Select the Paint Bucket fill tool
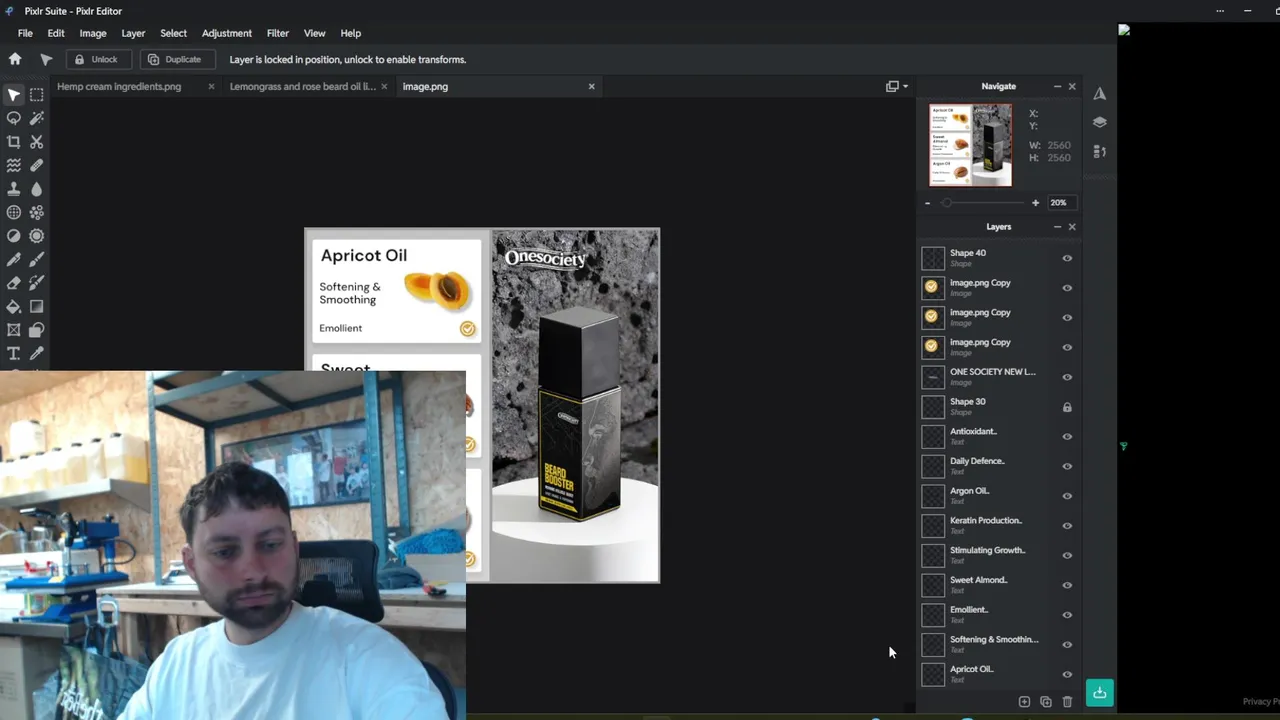This screenshot has width=1280, height=720. (14, 307)
